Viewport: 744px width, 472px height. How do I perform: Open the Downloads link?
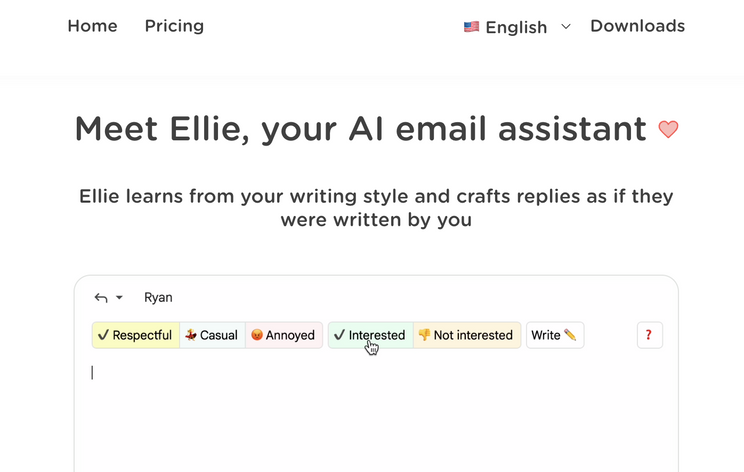tap(637, 26)
